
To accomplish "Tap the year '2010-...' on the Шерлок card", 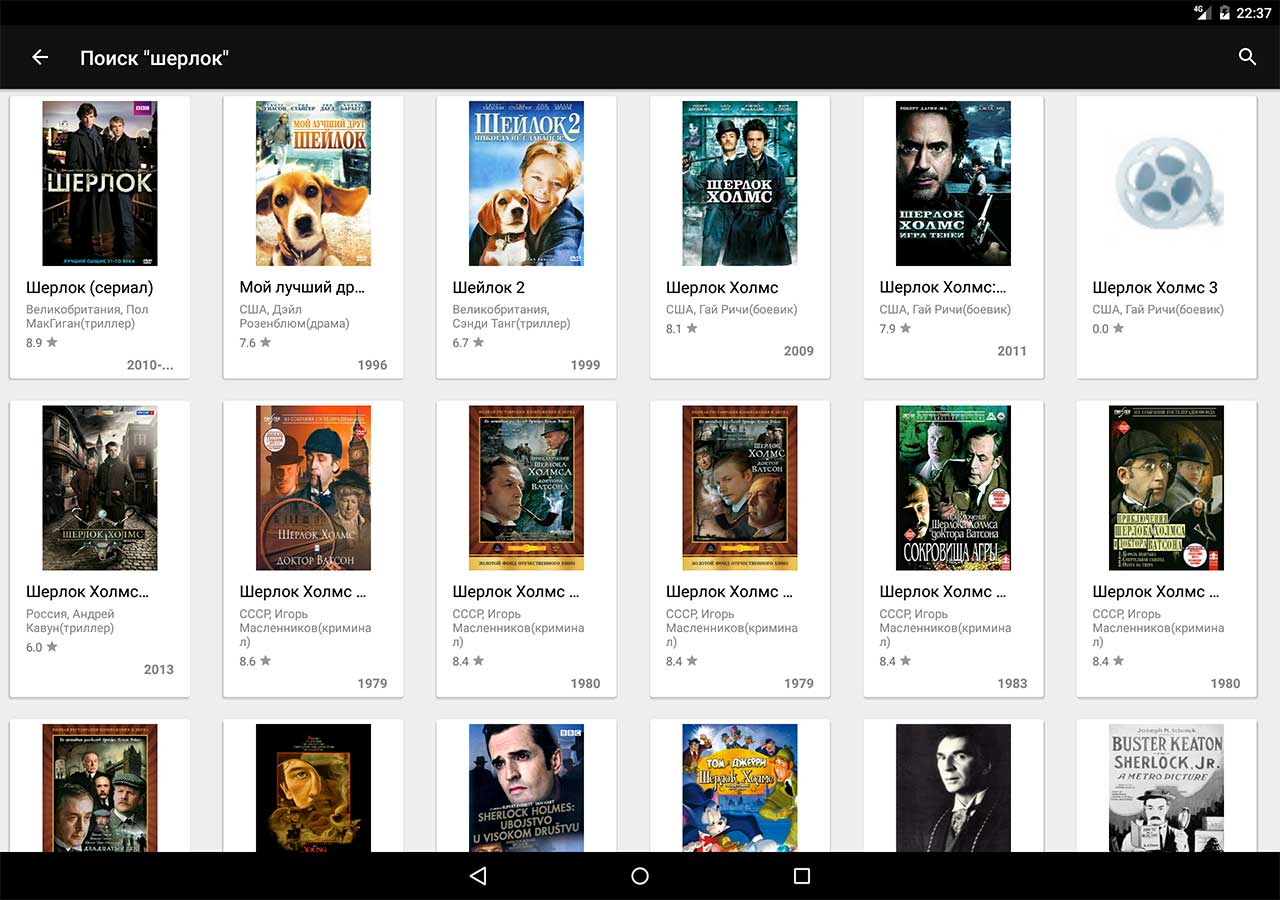I will pos(150,365).
